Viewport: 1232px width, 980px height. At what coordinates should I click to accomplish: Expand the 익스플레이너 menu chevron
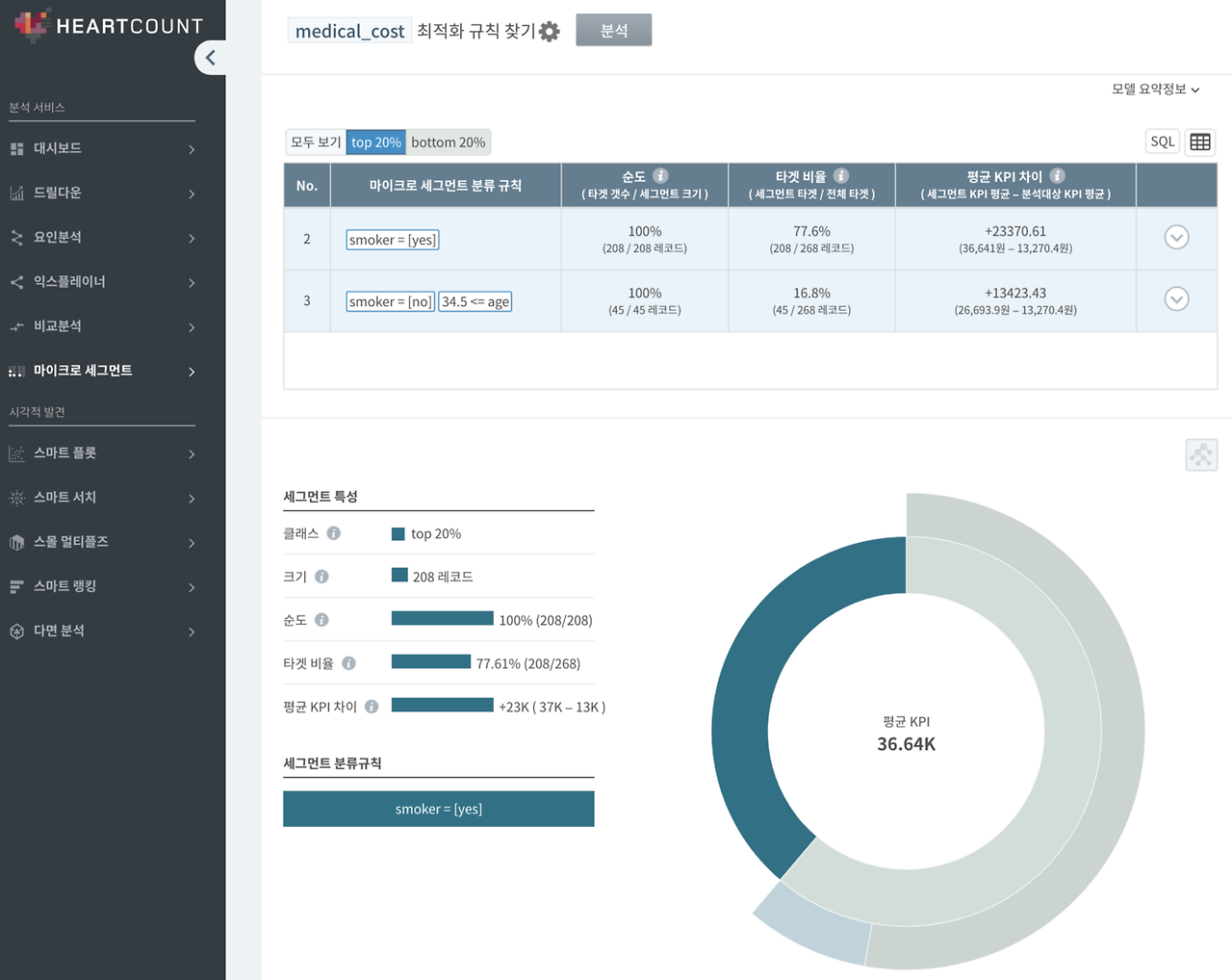[x=192, y=283]
